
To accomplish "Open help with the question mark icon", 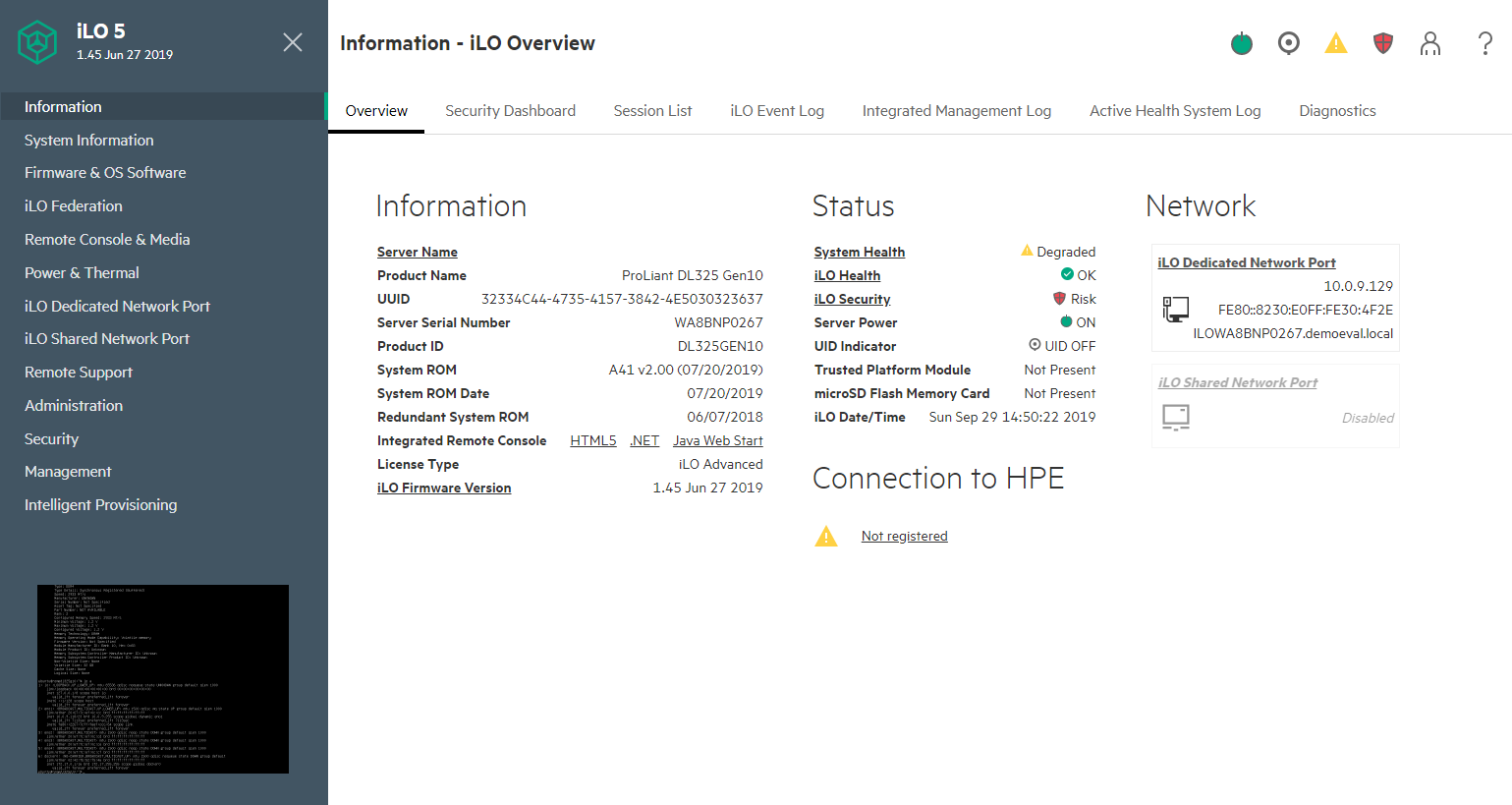I will coord(1484,43).
